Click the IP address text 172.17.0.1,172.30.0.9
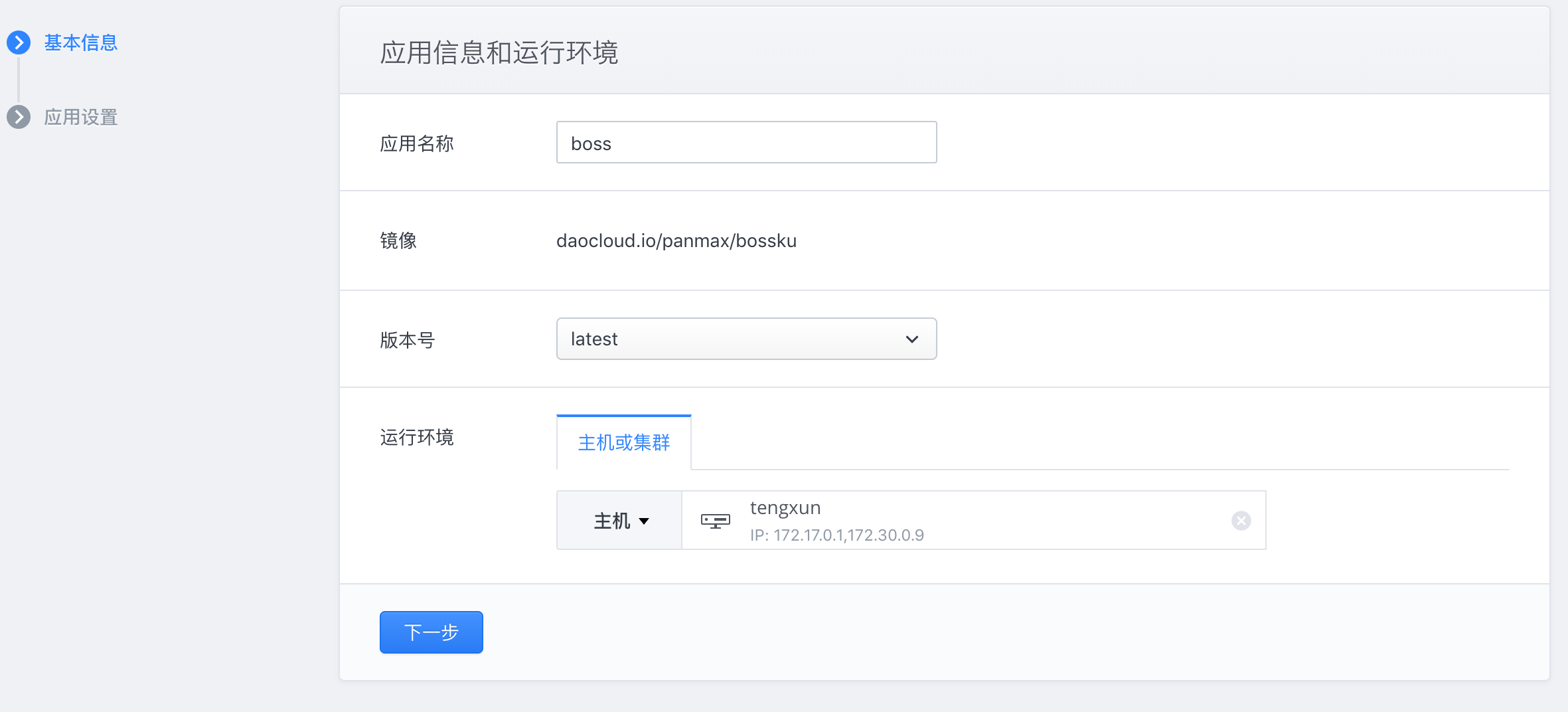 pos(848,535)
